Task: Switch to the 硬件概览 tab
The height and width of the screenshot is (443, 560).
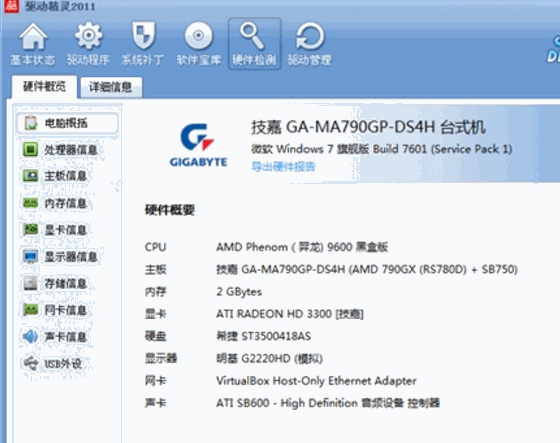Action: click(x=44, y=86)
